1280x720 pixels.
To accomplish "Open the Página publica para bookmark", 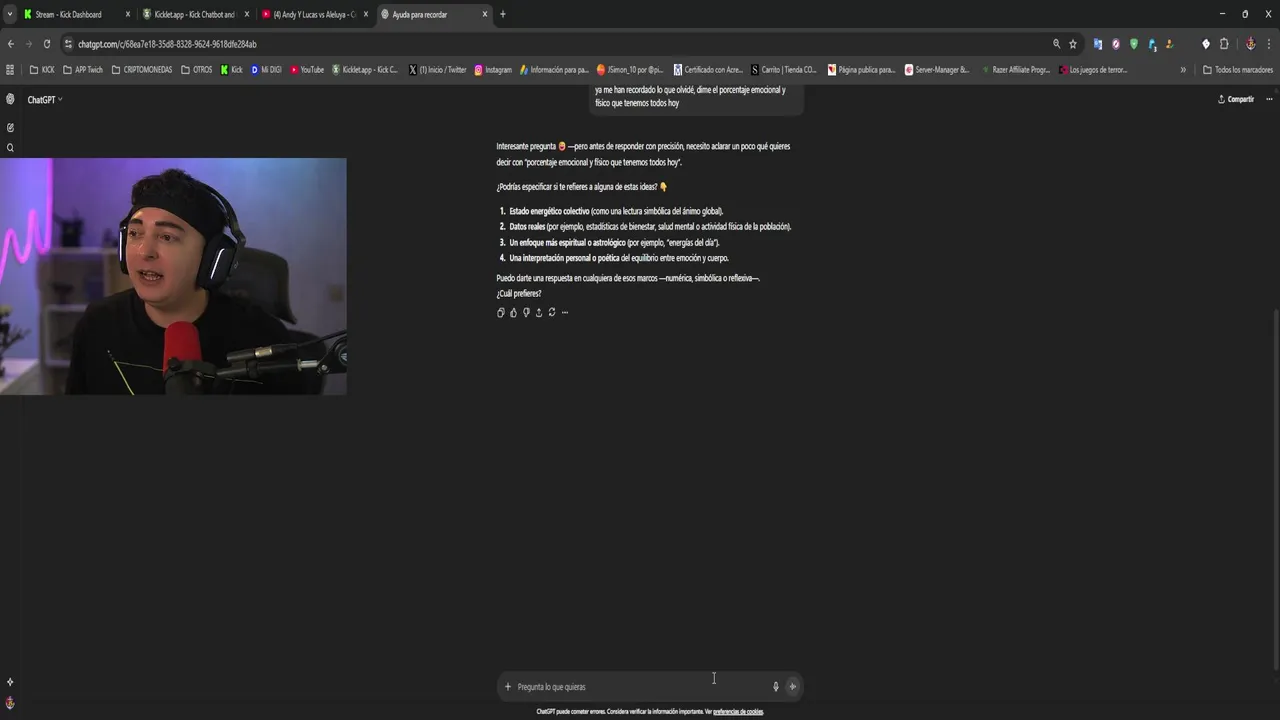I will (x=862, y=70).
